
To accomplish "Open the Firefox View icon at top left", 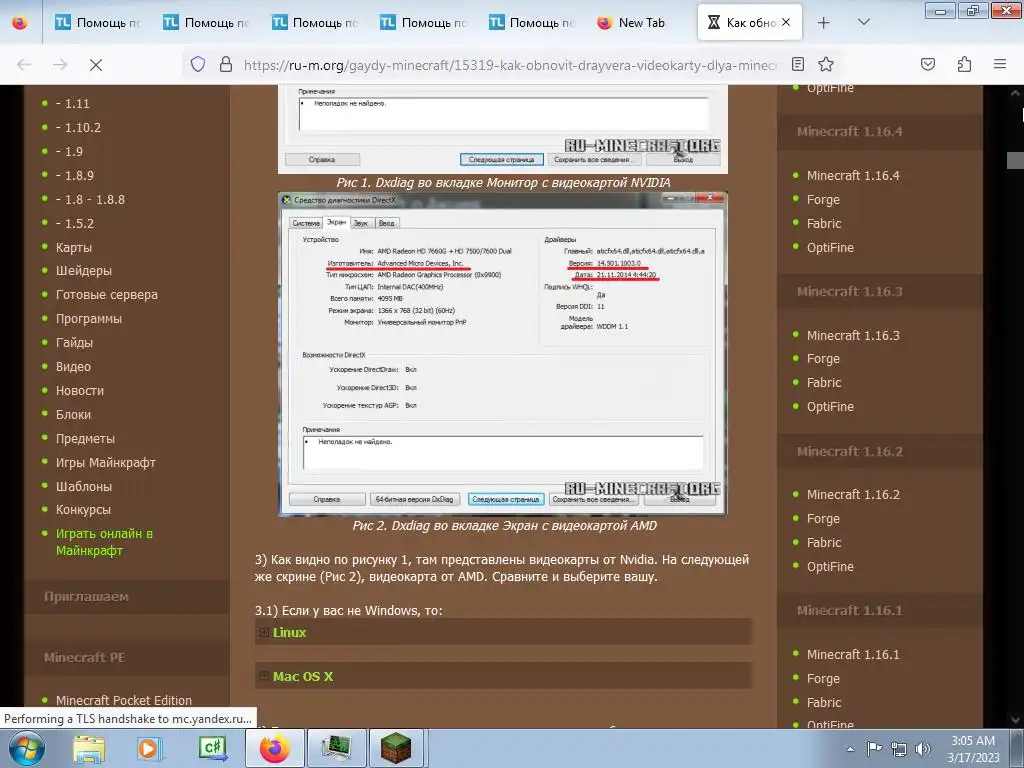I will pos(20,23).
